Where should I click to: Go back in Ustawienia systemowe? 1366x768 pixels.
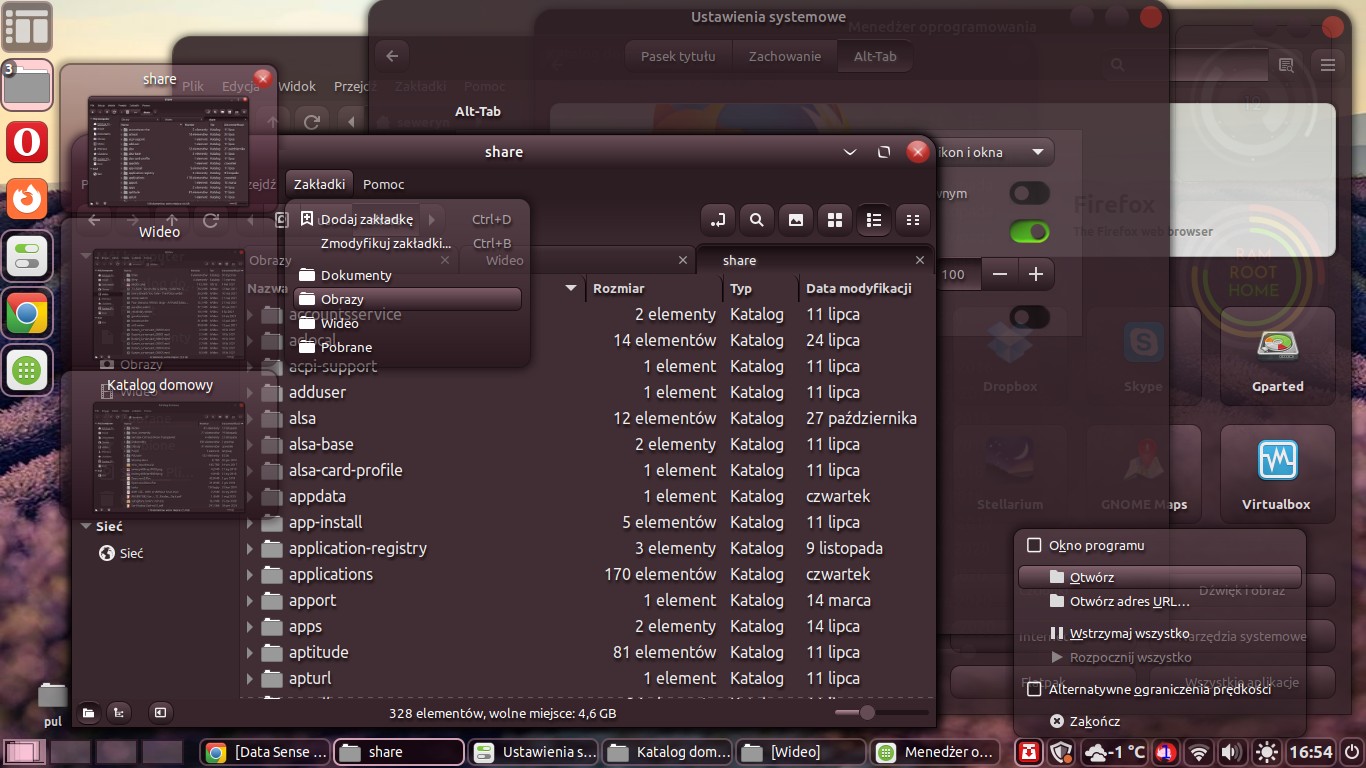pyautogui.click(x=392, y=56)
